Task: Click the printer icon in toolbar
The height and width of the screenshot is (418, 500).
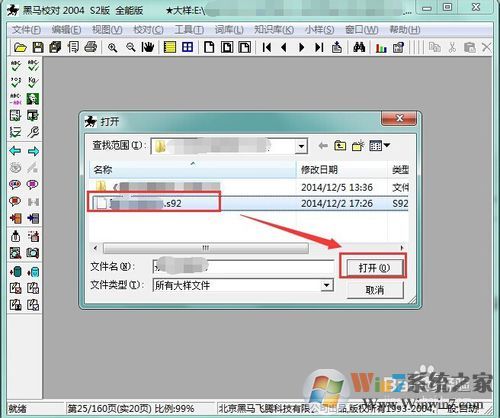Action: (x=91, y=47)
